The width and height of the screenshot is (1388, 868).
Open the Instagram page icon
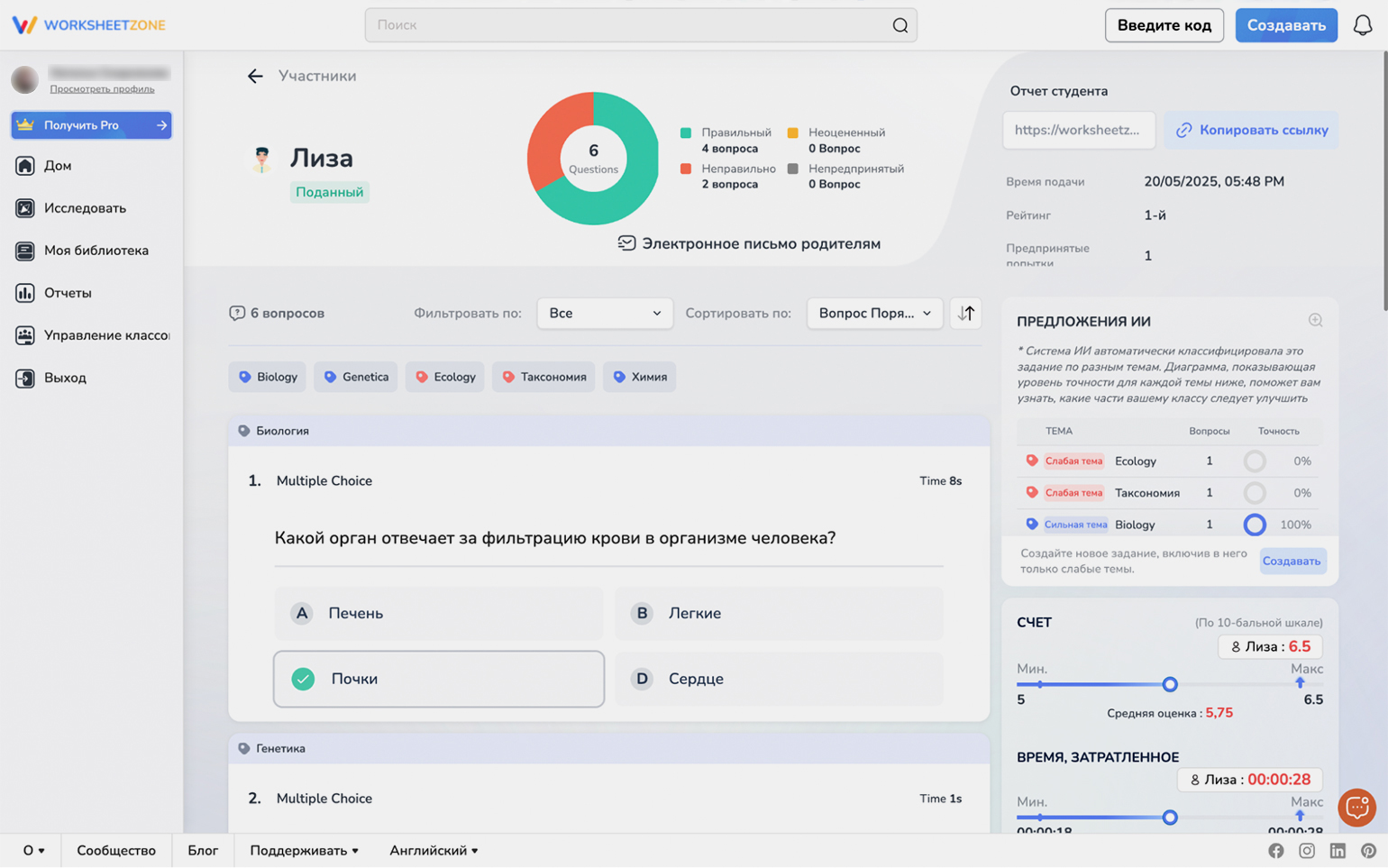1307,851
